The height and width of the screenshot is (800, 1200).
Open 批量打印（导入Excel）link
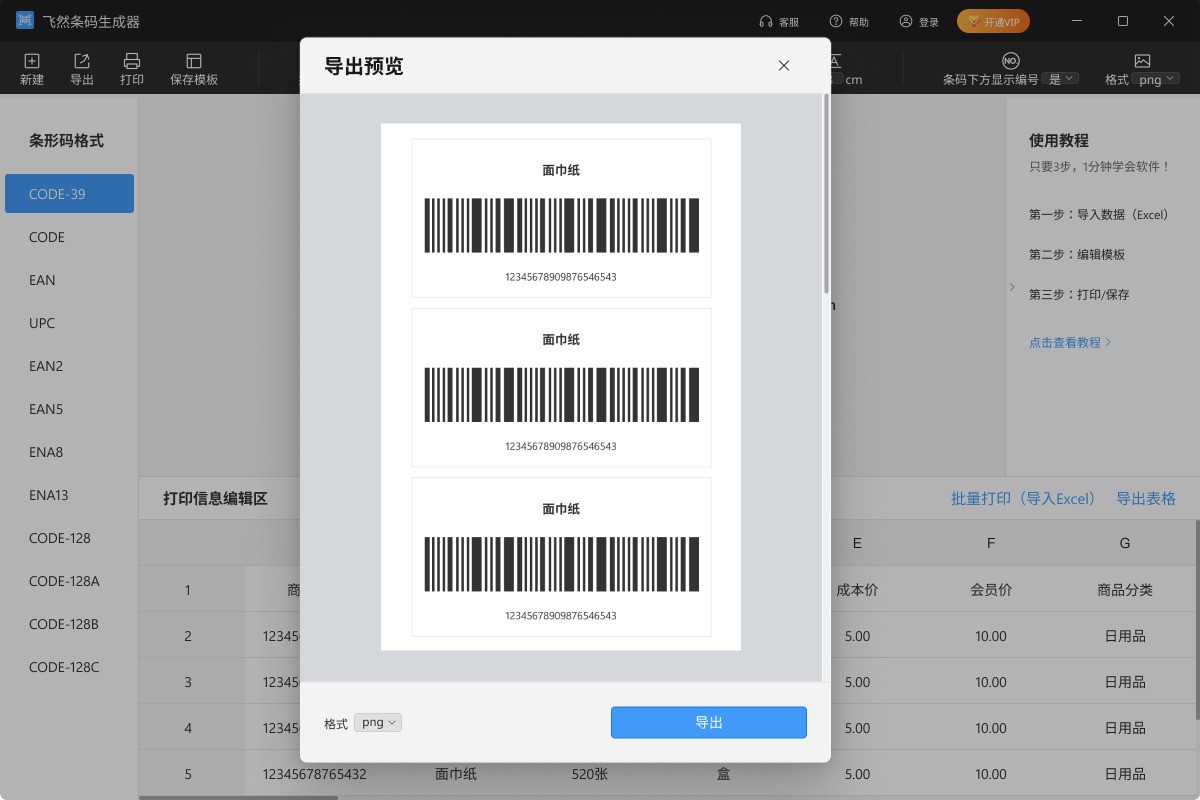click(1024, 497)
